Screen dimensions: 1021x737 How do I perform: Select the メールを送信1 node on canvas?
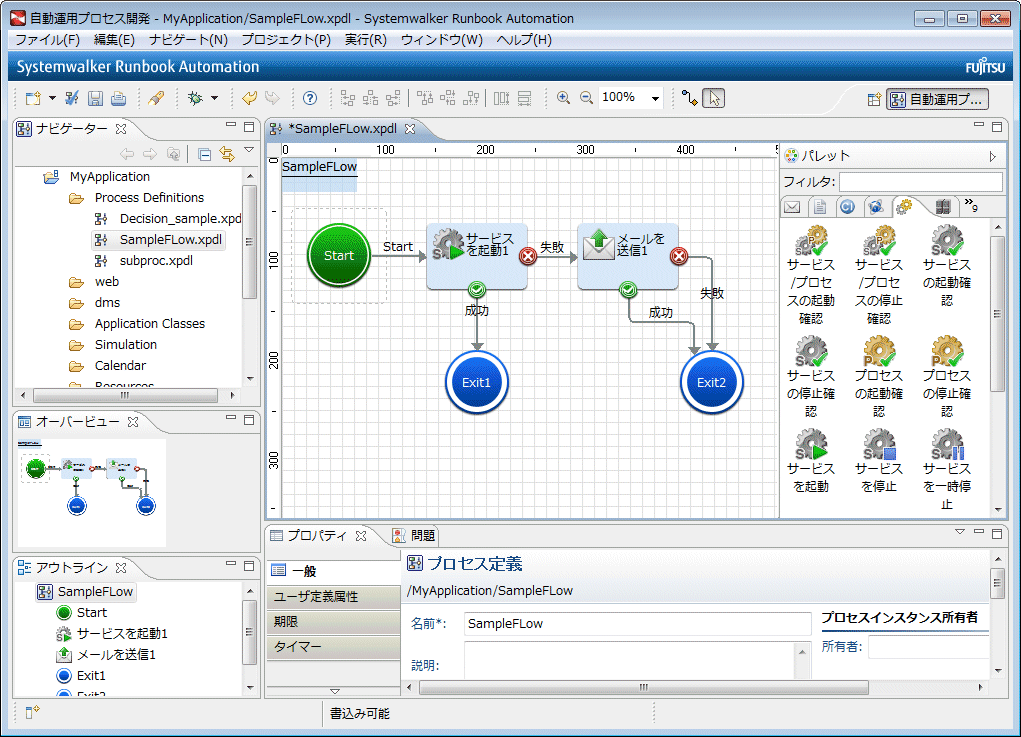click(628, 256)
